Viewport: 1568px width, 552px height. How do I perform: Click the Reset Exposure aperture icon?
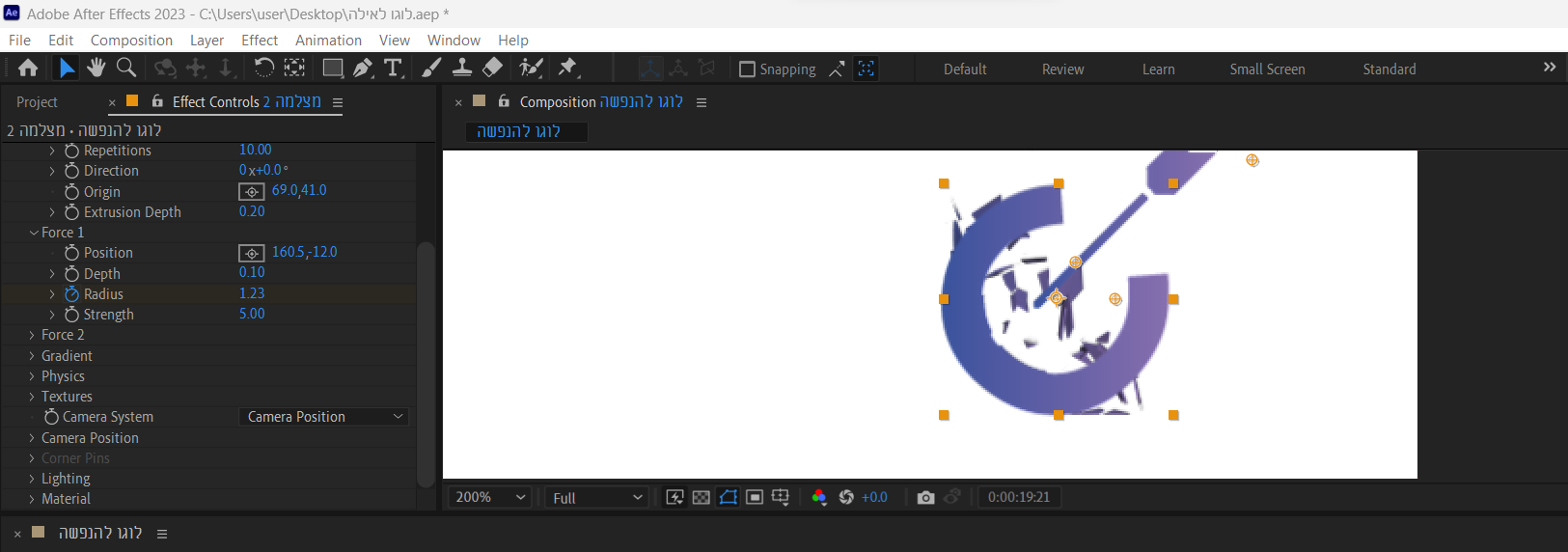pyautogui.click(x=846, y=497)
